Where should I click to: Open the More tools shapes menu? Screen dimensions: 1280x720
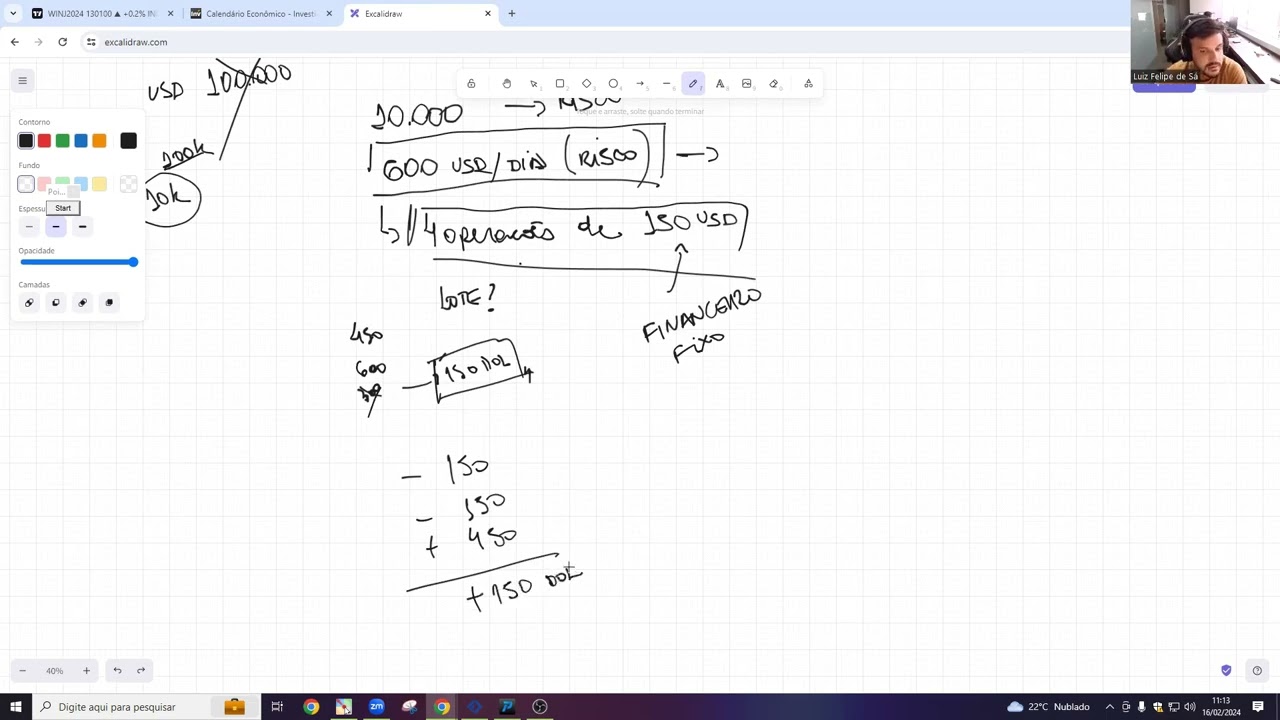pyautogui.click(x=808, y=84)
